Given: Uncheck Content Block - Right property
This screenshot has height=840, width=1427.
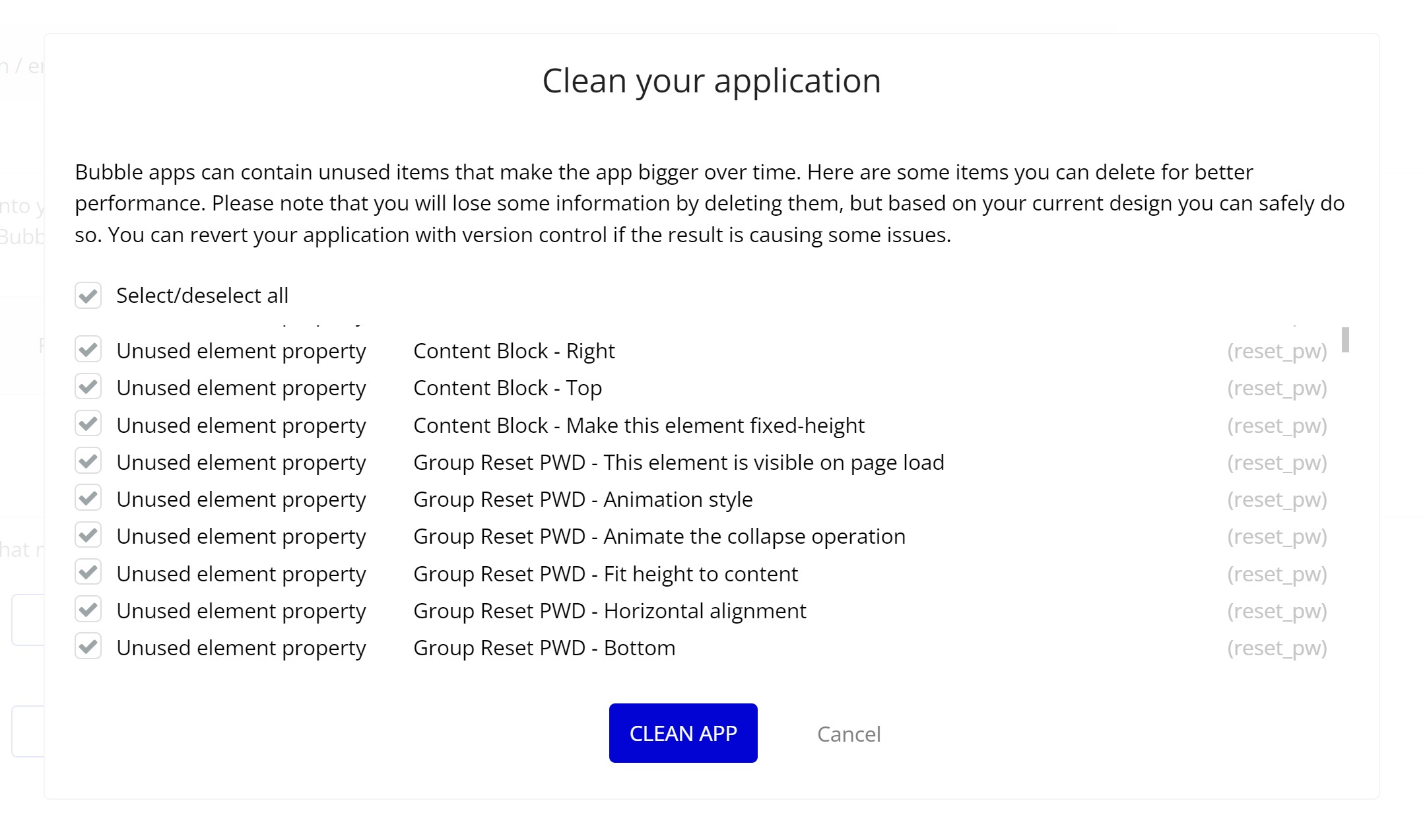Looking at the screenshot, I should tap(88, 350).
